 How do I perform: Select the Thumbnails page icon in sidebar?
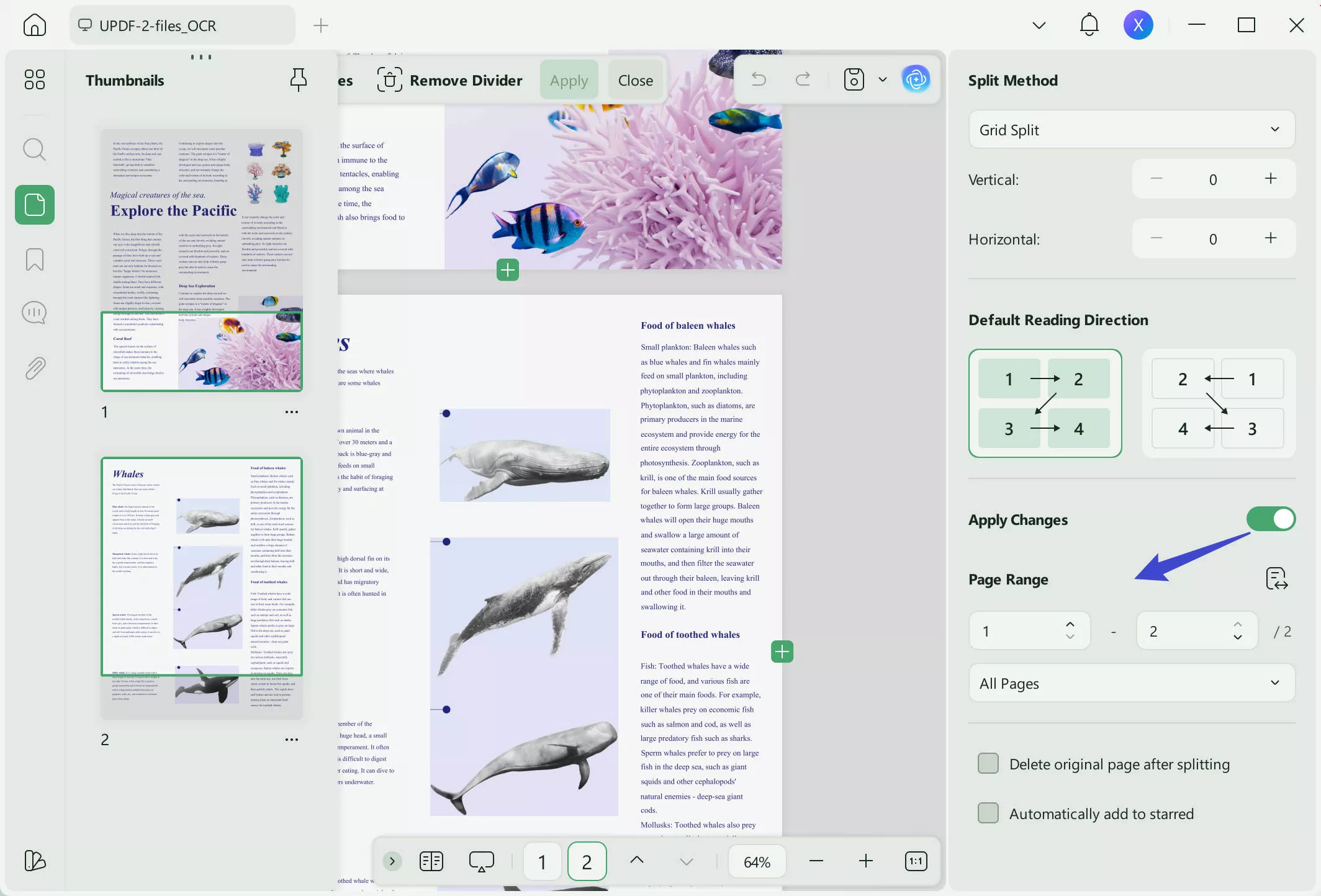[x=34, y=205]
